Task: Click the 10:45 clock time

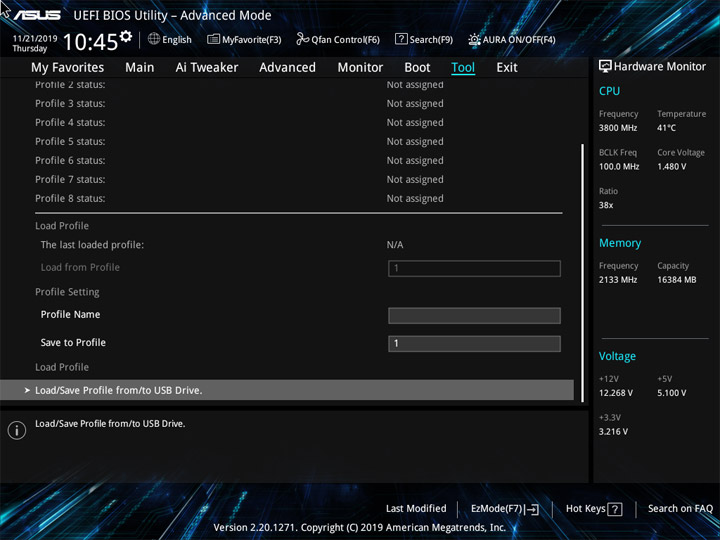Action: [x=90, y=42]
